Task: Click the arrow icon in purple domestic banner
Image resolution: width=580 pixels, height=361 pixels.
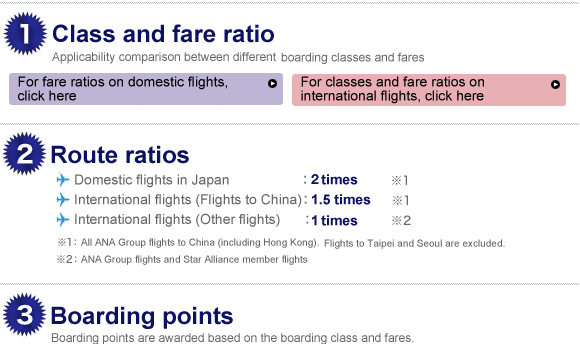Action: pos(272,84)
